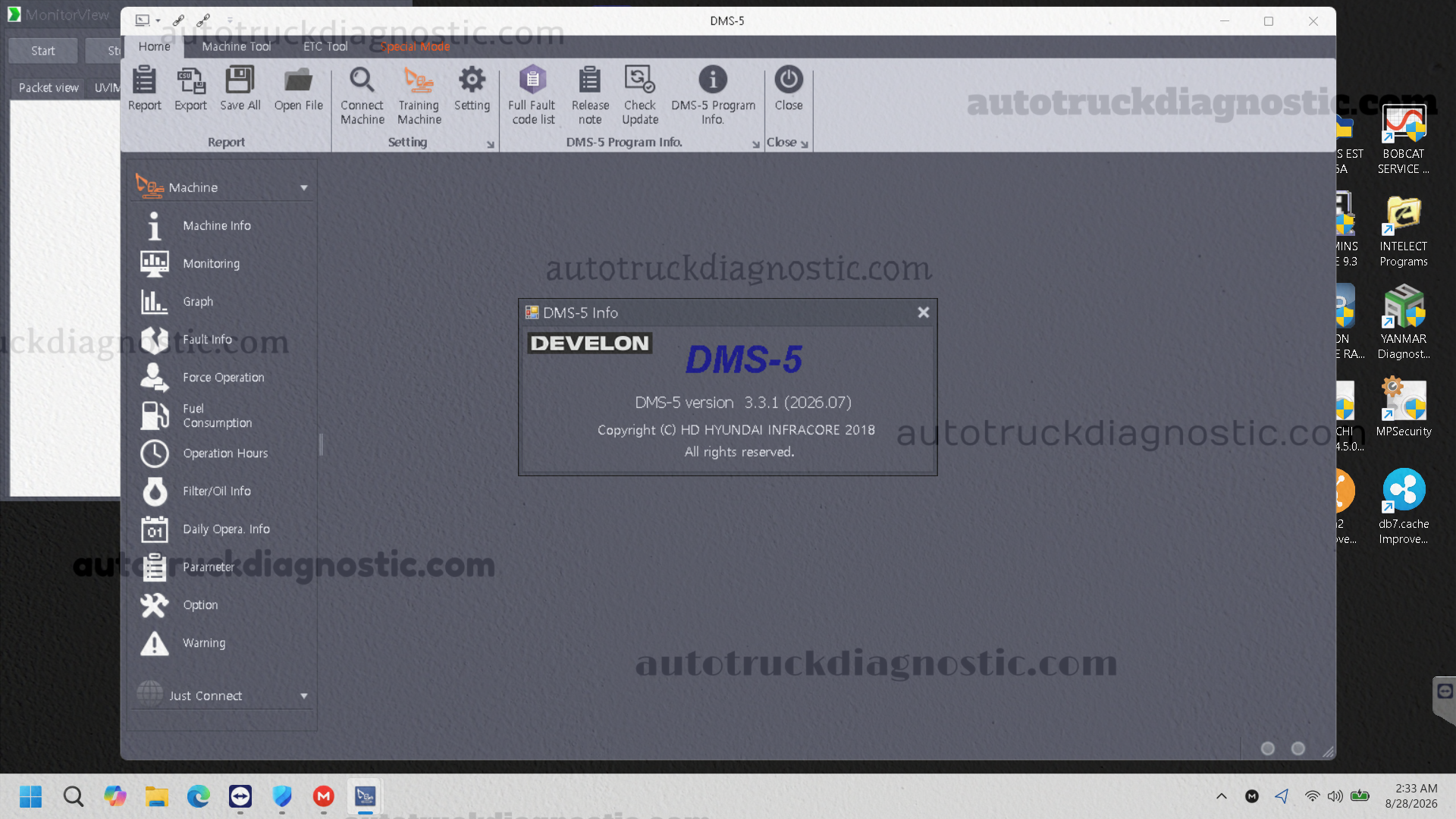Switch to the Home tab

tap(154, 46)
